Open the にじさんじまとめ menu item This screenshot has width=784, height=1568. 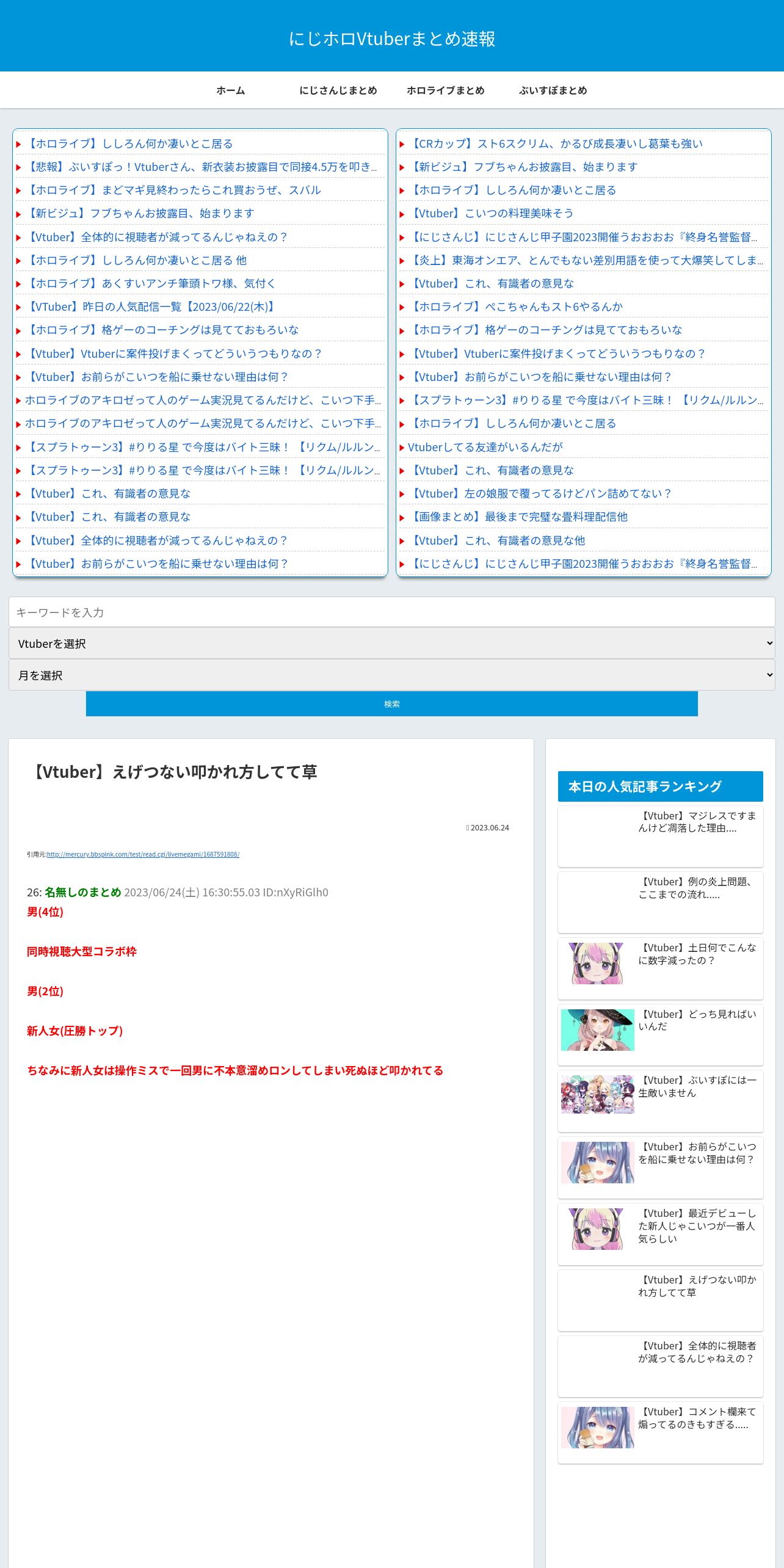click(338, 90)
